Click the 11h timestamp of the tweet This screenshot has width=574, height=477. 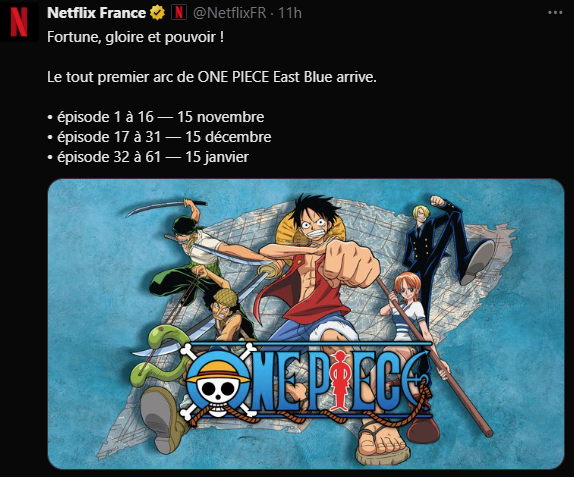coord(290,13)
